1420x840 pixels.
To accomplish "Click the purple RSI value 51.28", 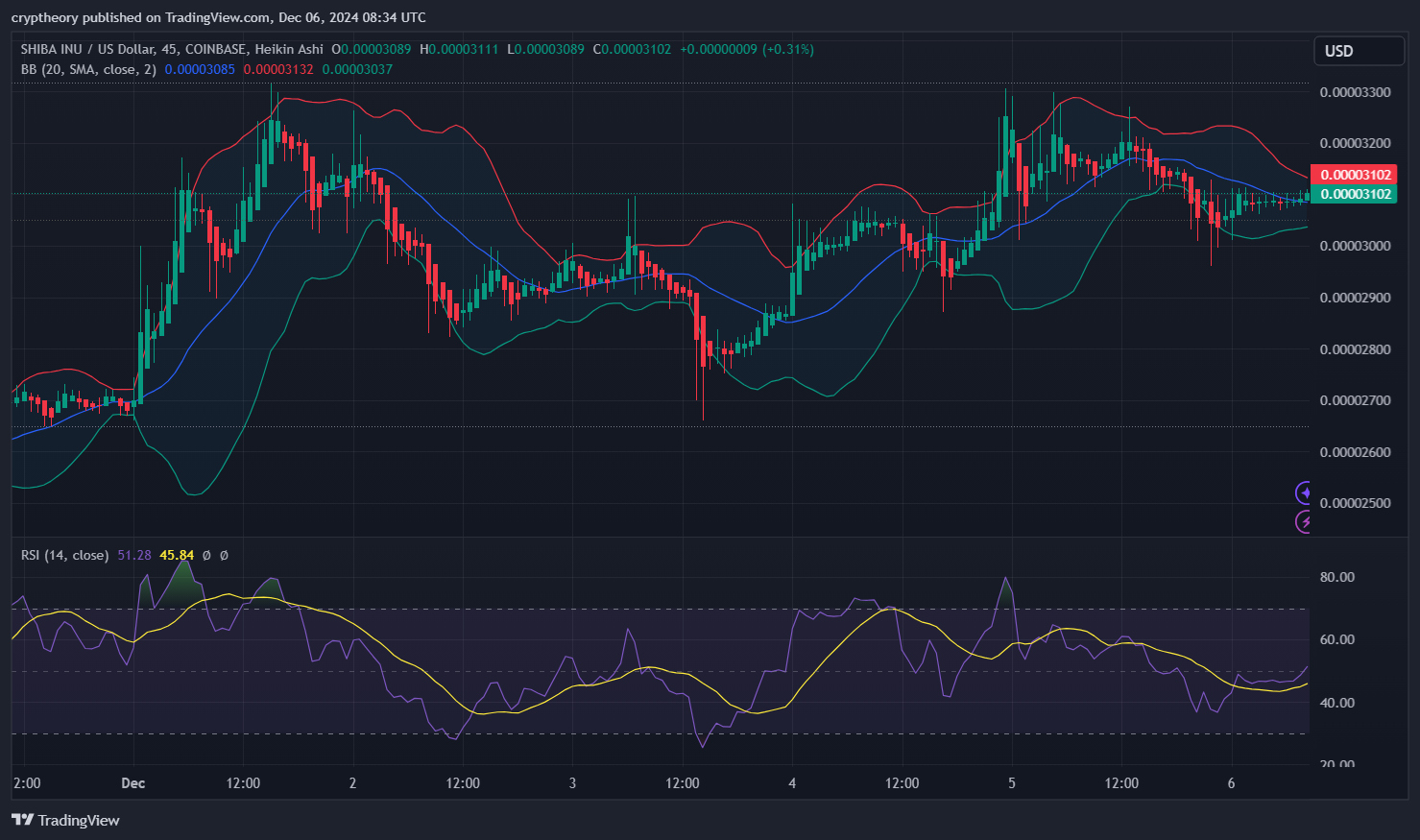I will pyautogui.click(x=134, y=555).
